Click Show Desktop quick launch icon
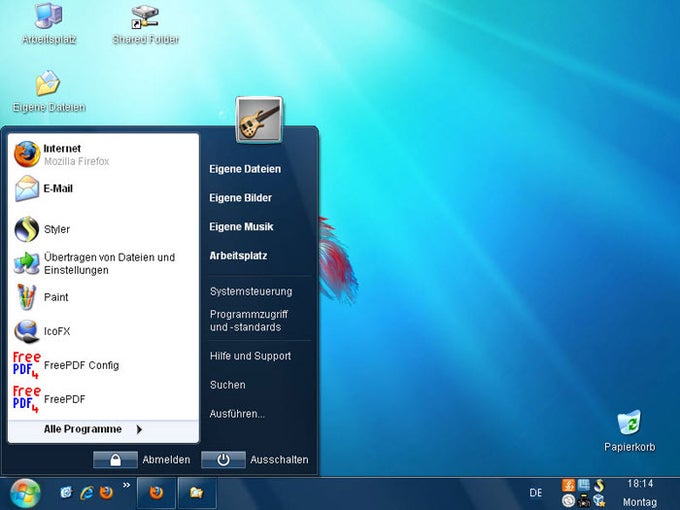 (67, 493)
